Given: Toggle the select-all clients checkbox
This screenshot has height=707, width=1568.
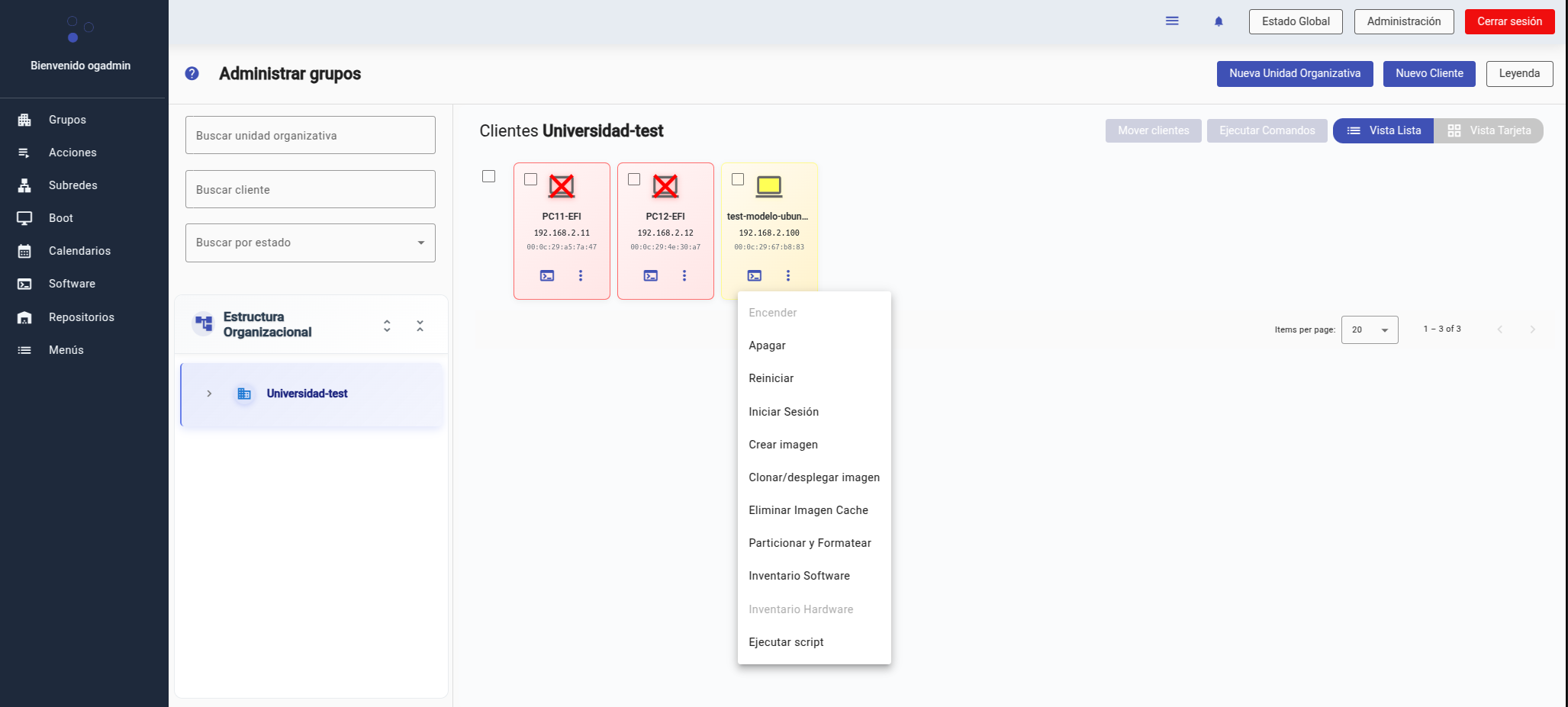Looking at the screenshot, I should [489, 176].
